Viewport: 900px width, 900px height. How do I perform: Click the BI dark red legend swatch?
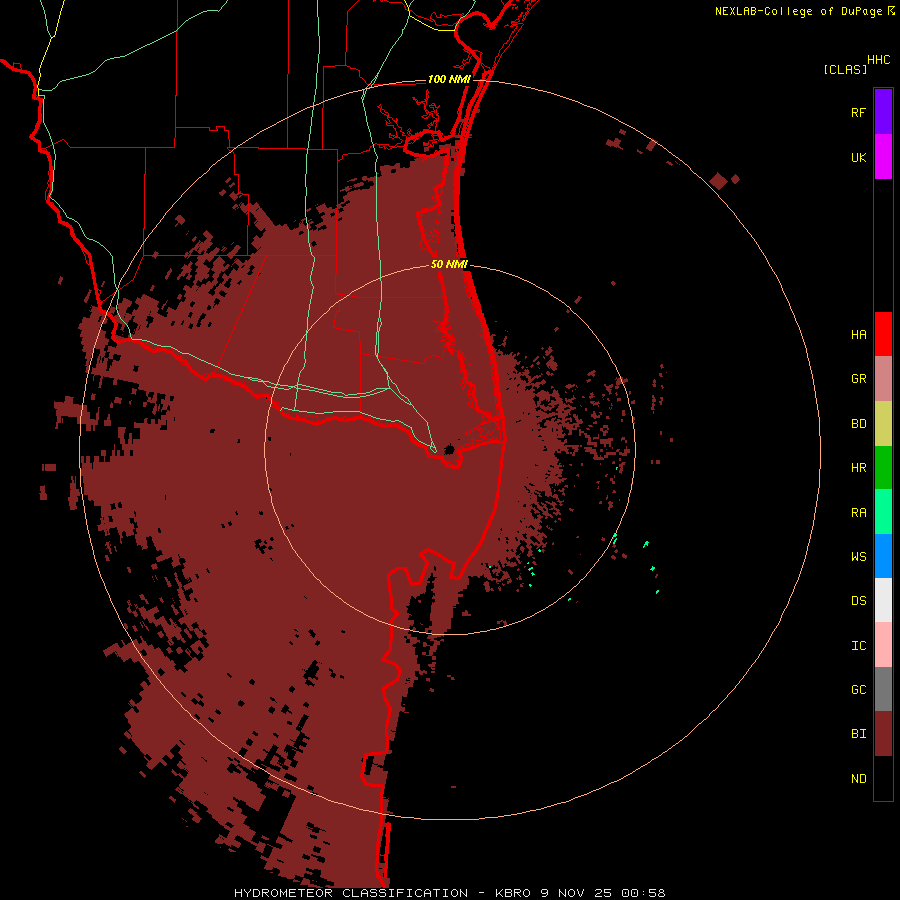883,734
